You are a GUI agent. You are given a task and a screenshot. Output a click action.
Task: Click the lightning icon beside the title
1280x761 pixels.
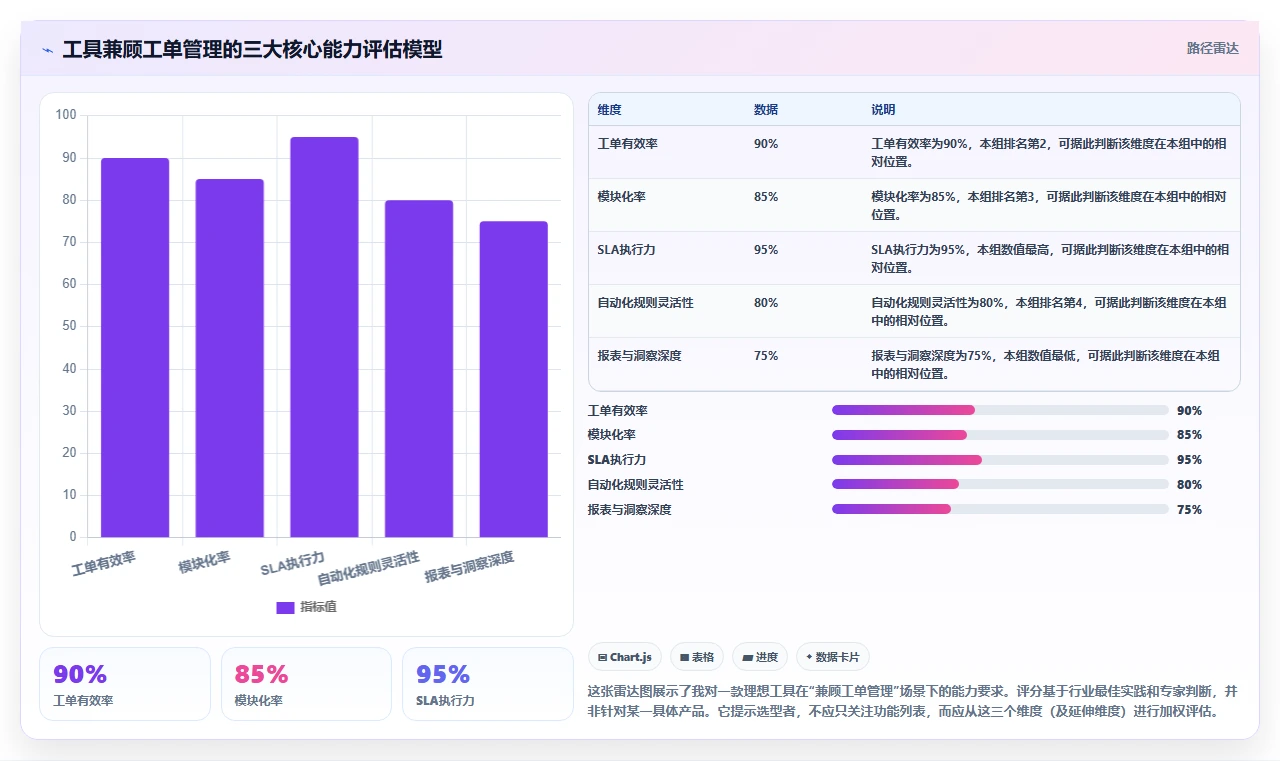[x=48, y=49]
